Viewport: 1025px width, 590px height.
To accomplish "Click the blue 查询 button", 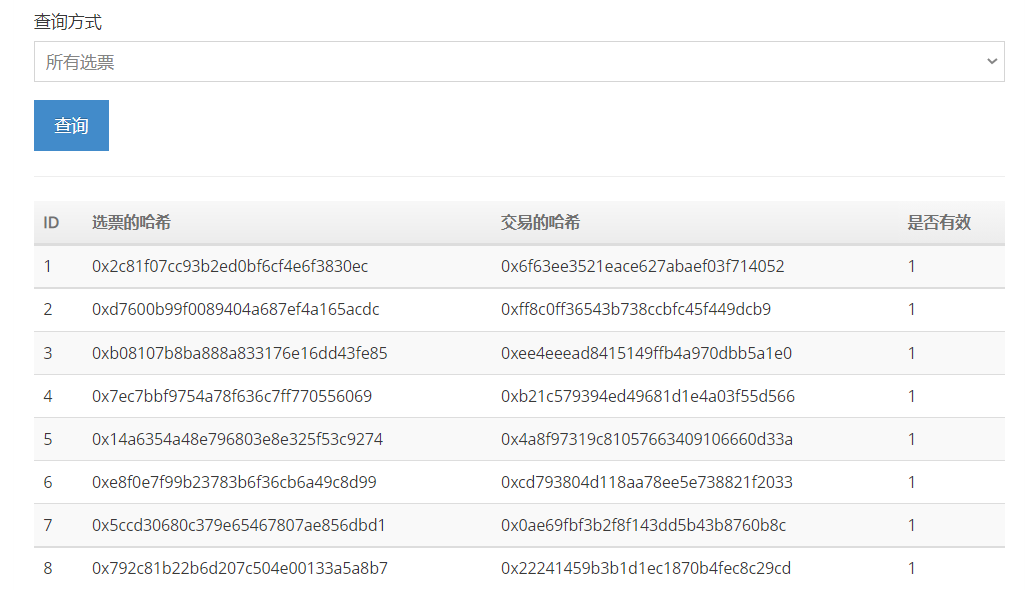I will 71,125.
